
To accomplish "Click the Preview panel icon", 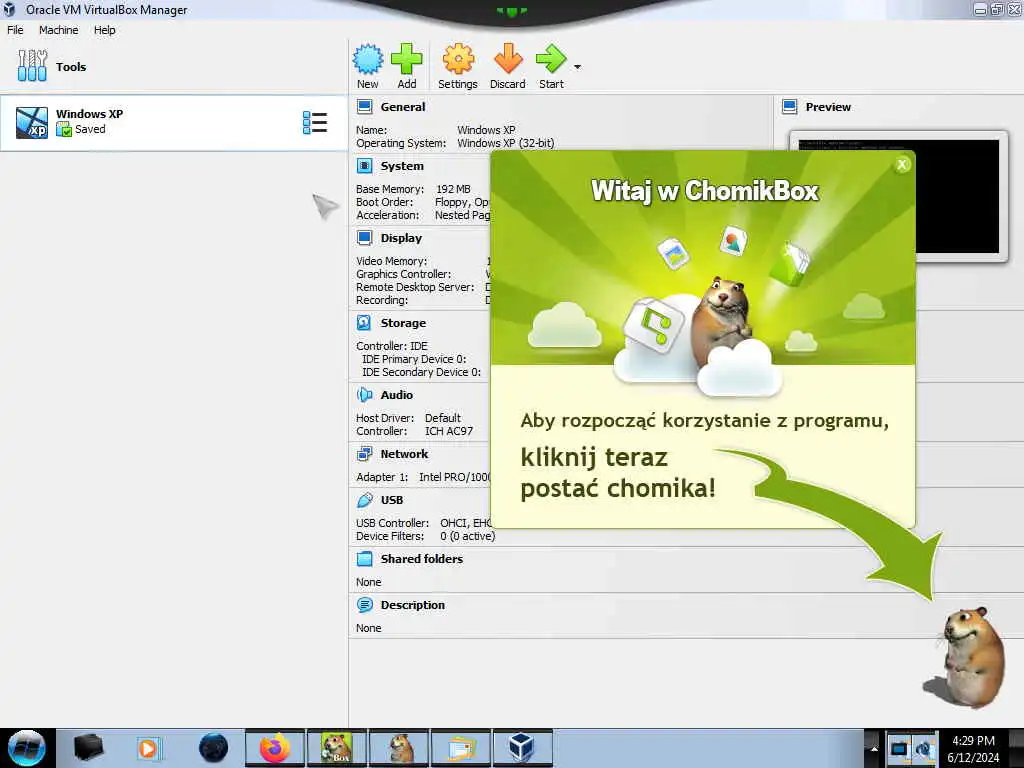I will pyautogui.click(x=790, y=106).
